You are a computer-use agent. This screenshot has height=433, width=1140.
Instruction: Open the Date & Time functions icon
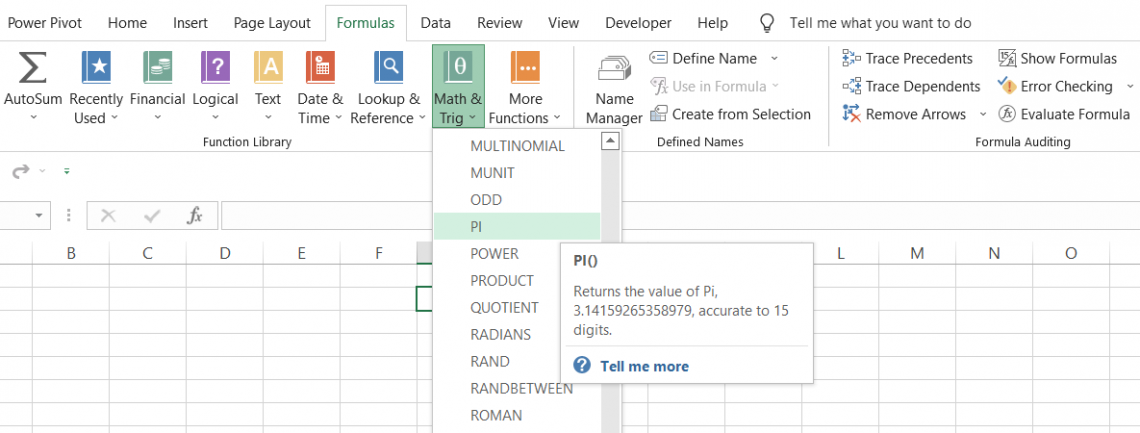pos(320,68)
